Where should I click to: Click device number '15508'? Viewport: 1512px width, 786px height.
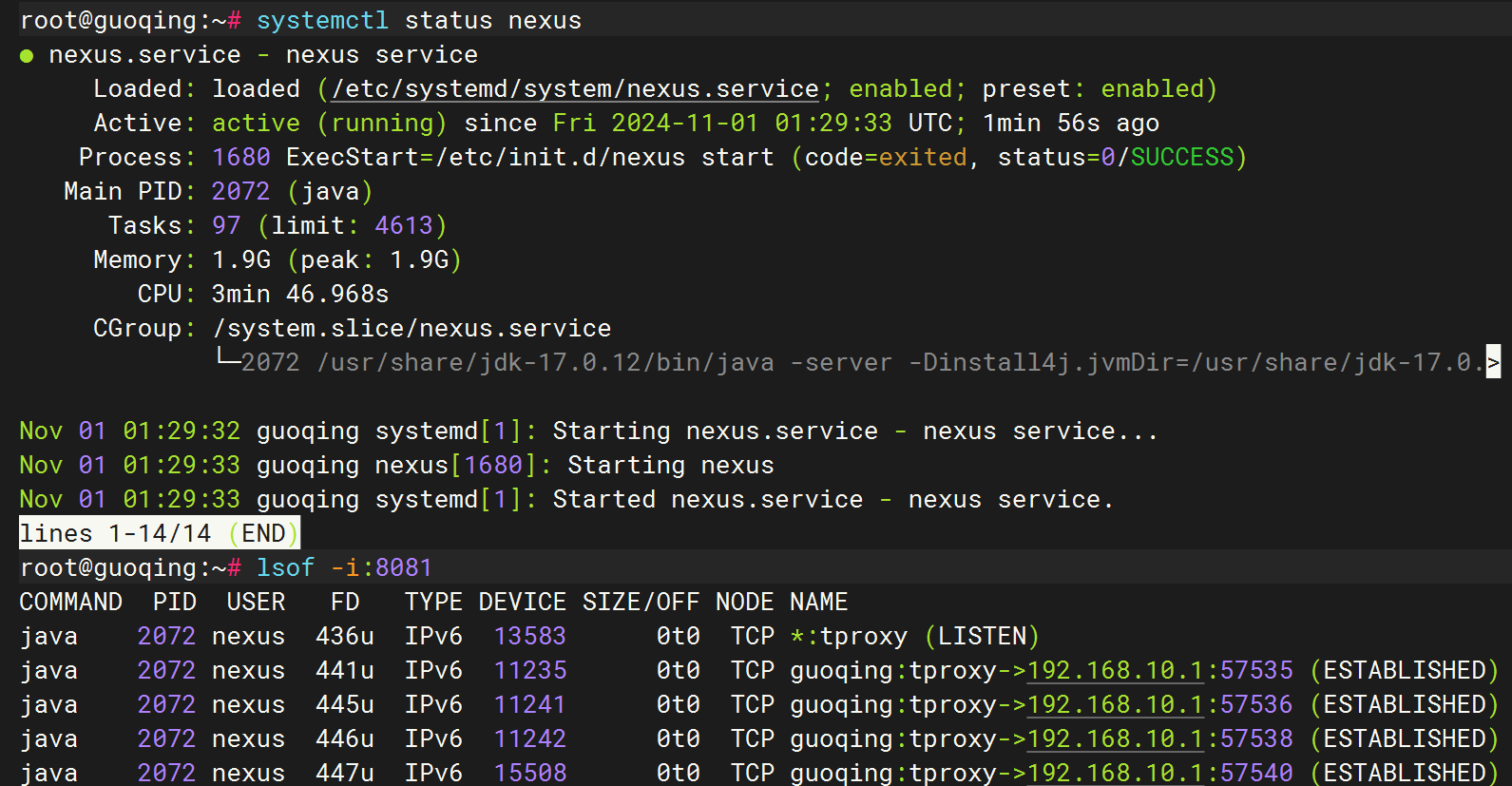tap(530, 773)
